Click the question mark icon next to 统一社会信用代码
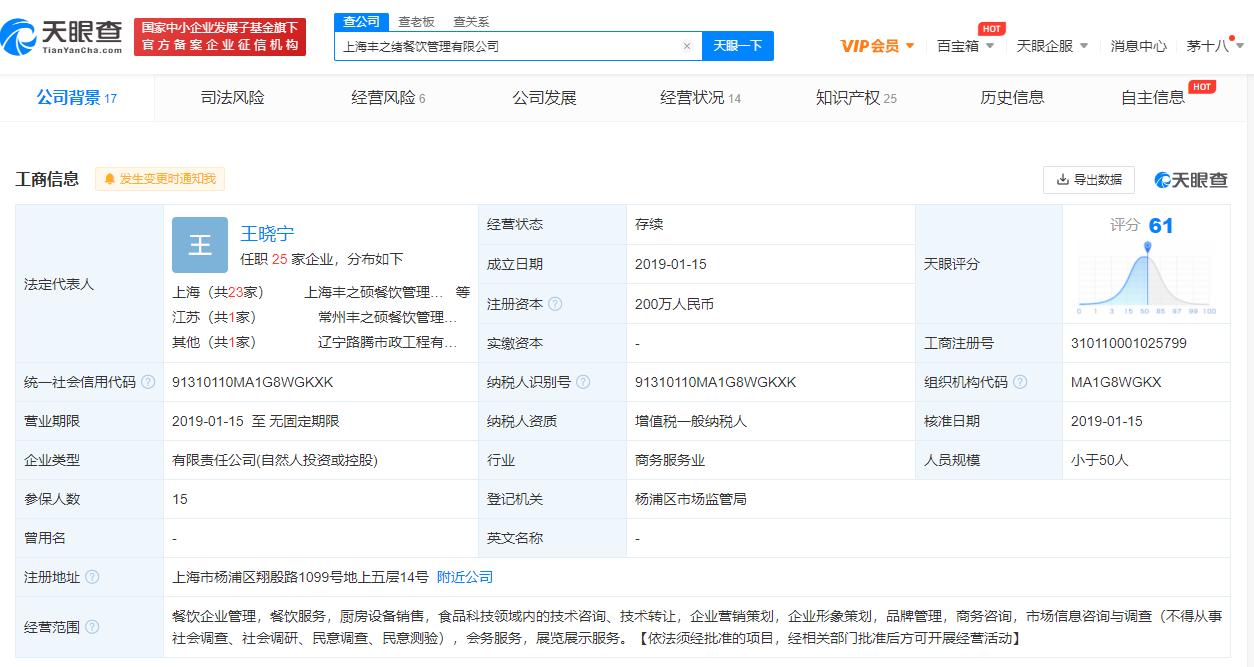1254x667 pixels. (x=146, y=381)
